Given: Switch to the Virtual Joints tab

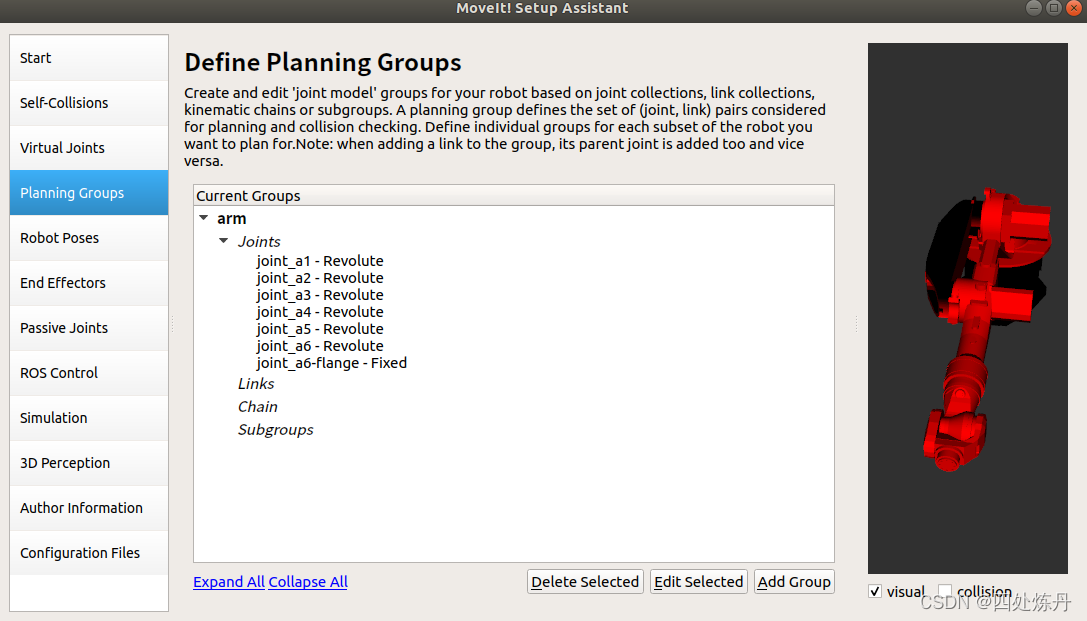Looking at the screenshot, I should [x=89, y=148].
